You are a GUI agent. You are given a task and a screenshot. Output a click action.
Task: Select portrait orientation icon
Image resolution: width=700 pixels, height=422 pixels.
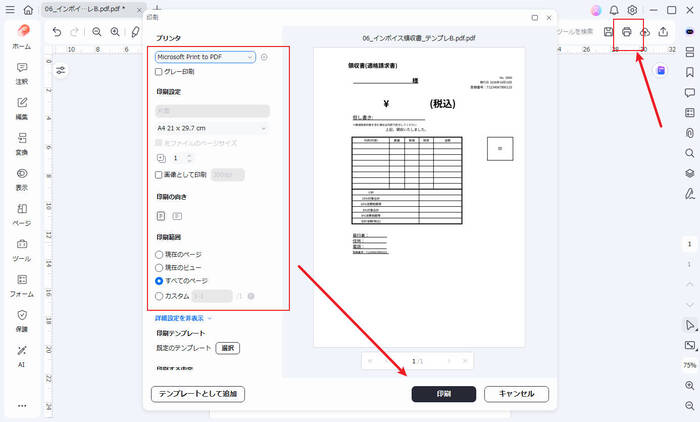point(161,216)
